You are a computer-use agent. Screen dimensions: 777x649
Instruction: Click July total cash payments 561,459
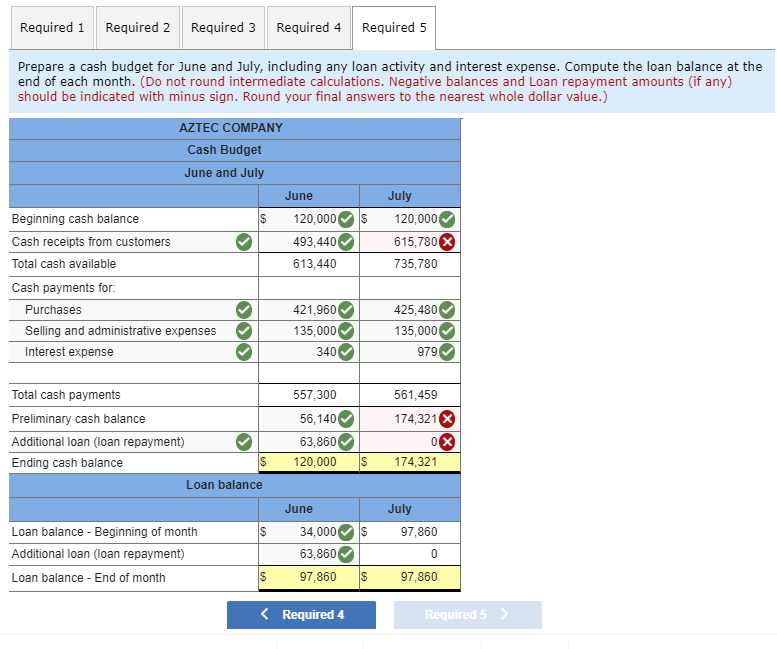(416, 395)
